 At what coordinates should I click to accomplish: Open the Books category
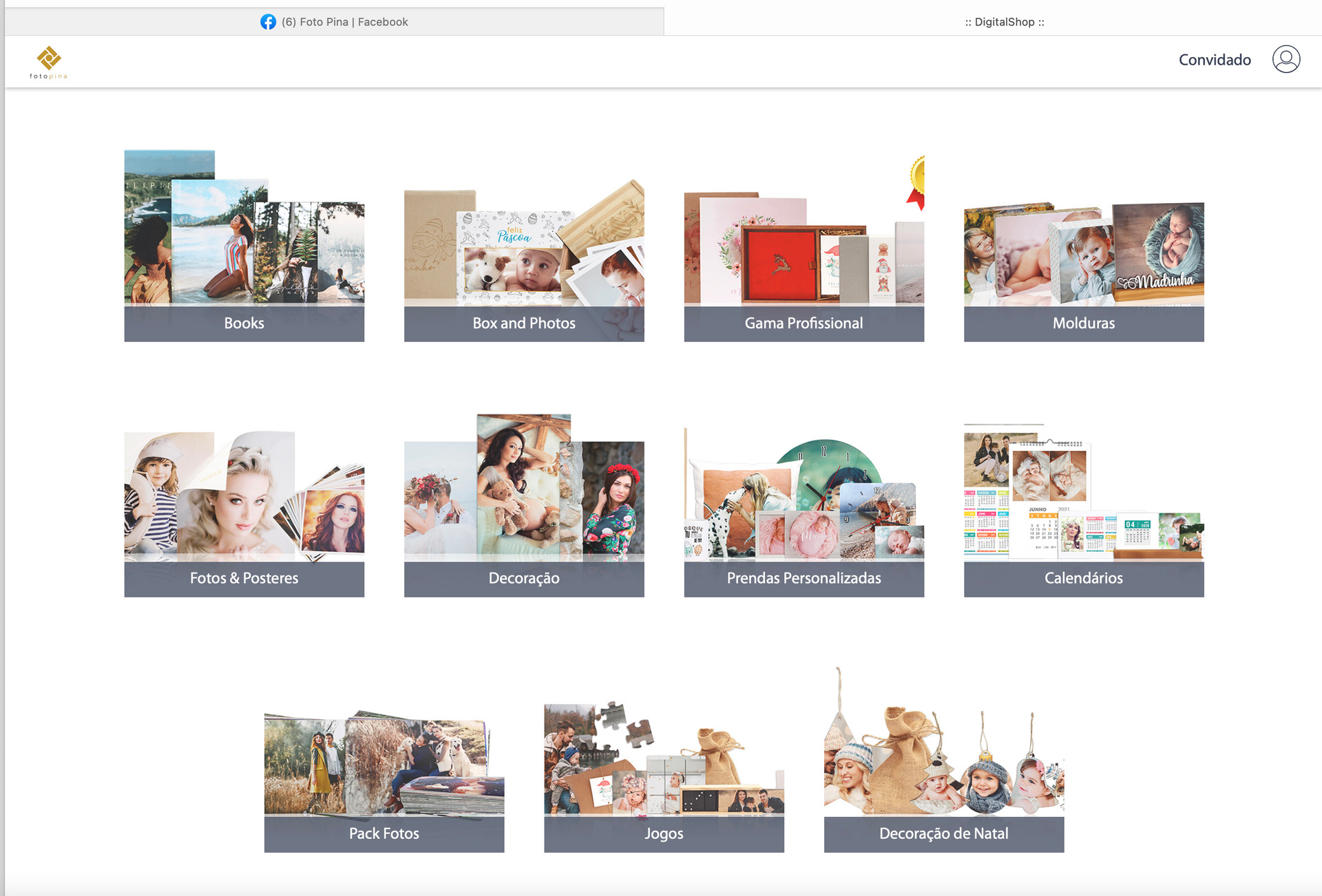tap(244, 323)
